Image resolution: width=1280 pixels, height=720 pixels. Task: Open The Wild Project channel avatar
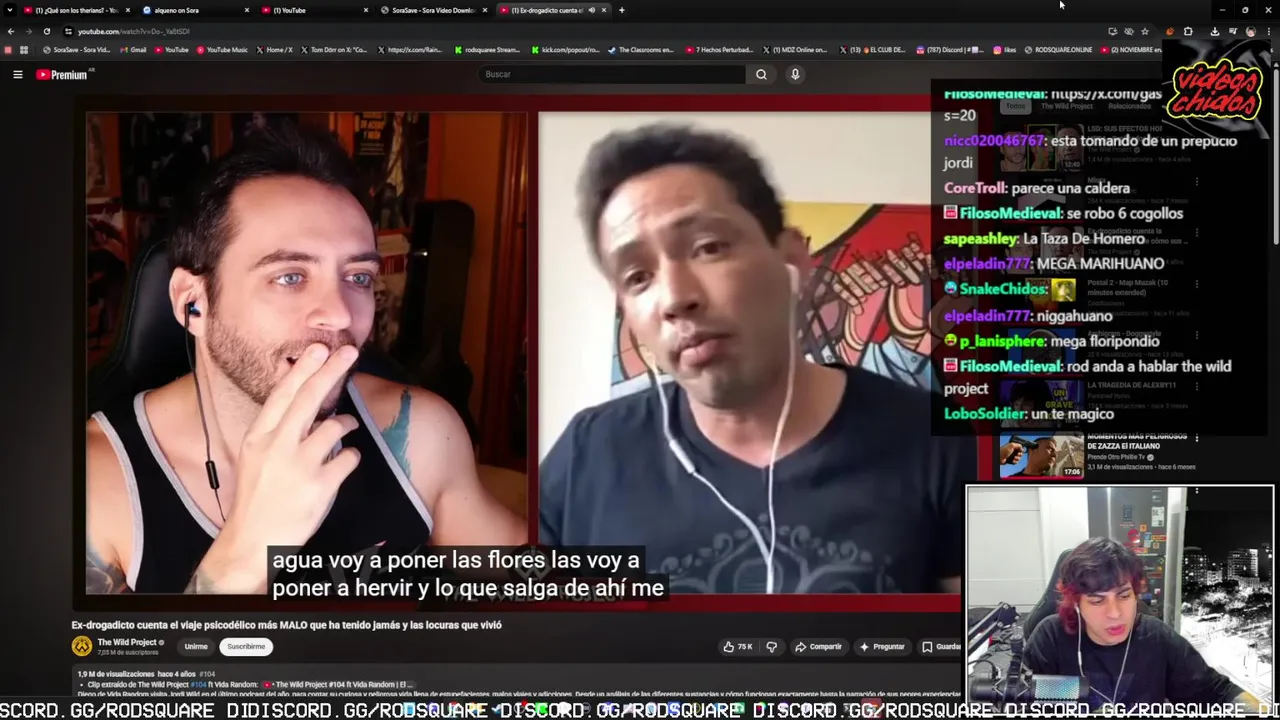click(81, 646)
